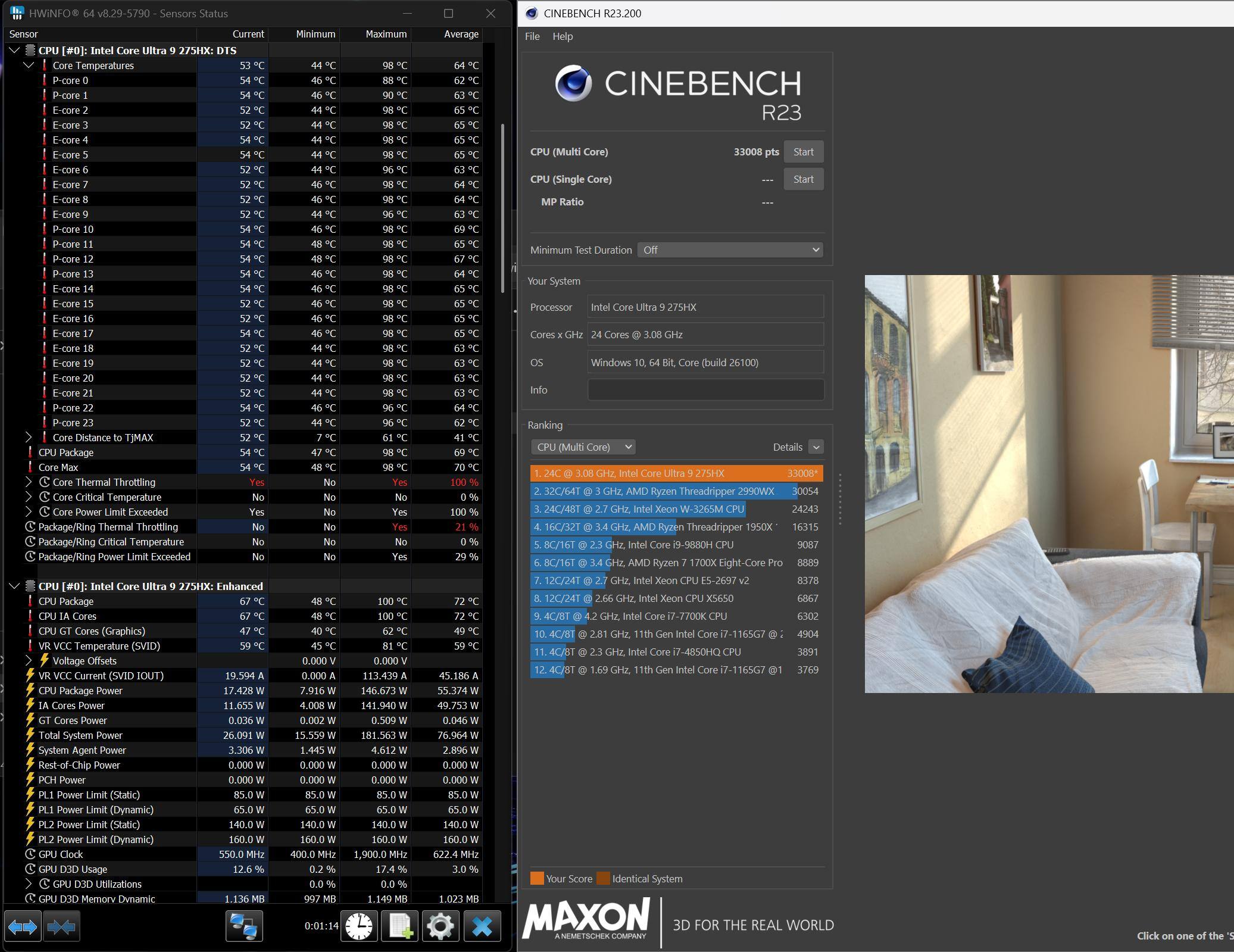
Task: Click the Cinebench logo sphere
Action: (x=573, y=83)
